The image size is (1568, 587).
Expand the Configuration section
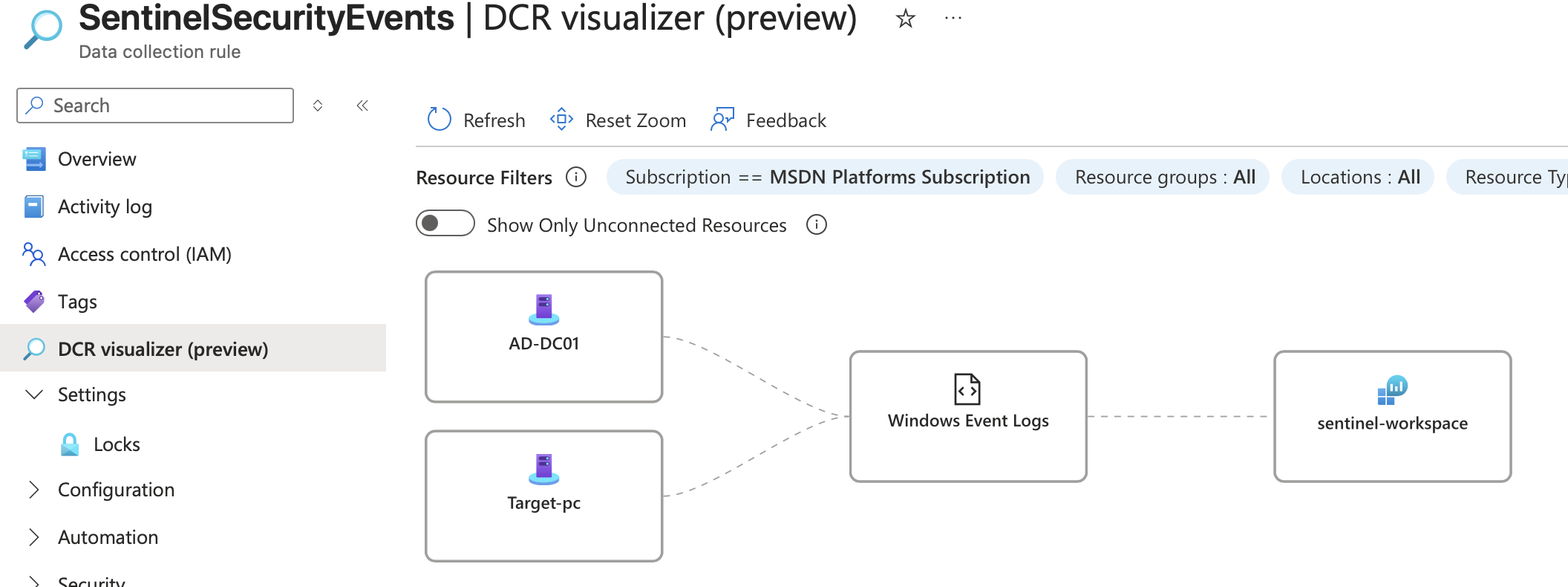34,490
